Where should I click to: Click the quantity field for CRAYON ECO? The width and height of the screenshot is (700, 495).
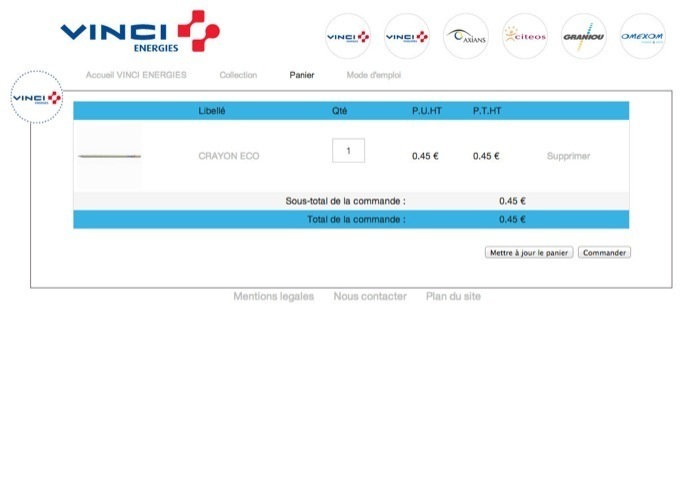point(348,151)
